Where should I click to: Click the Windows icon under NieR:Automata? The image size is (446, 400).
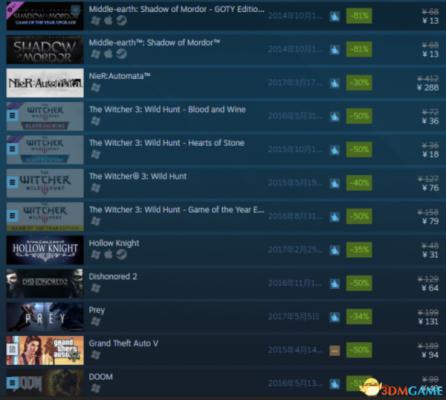click(x=95, y=88)
